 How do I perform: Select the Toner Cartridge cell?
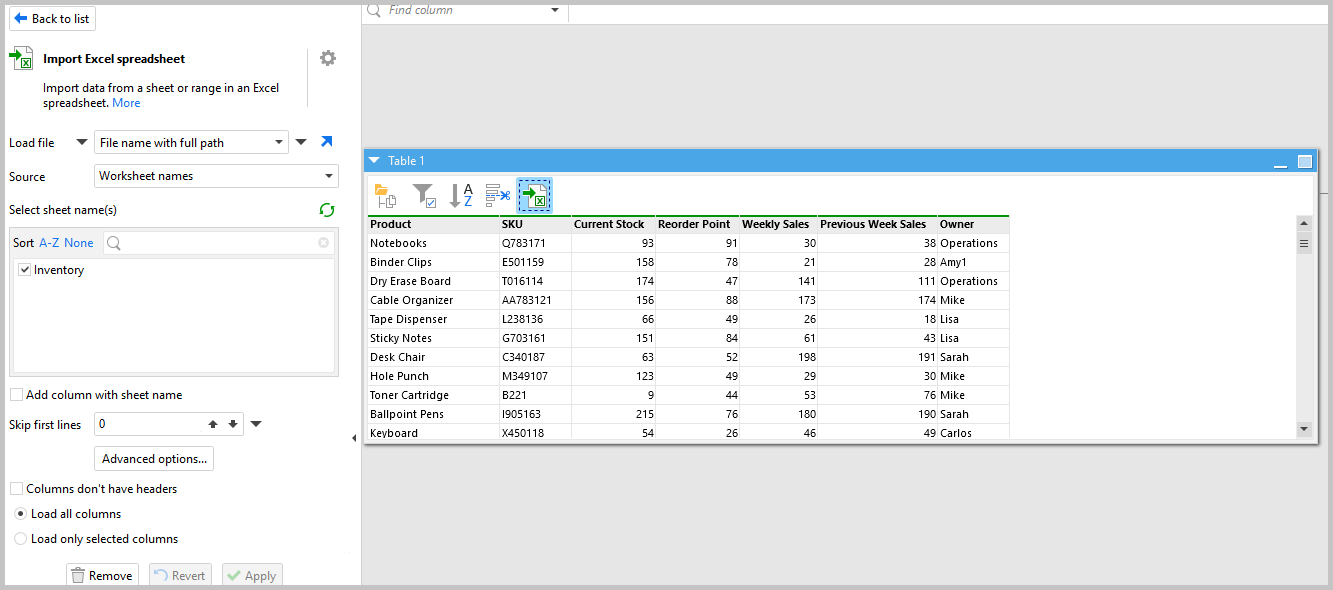[433, 395]
